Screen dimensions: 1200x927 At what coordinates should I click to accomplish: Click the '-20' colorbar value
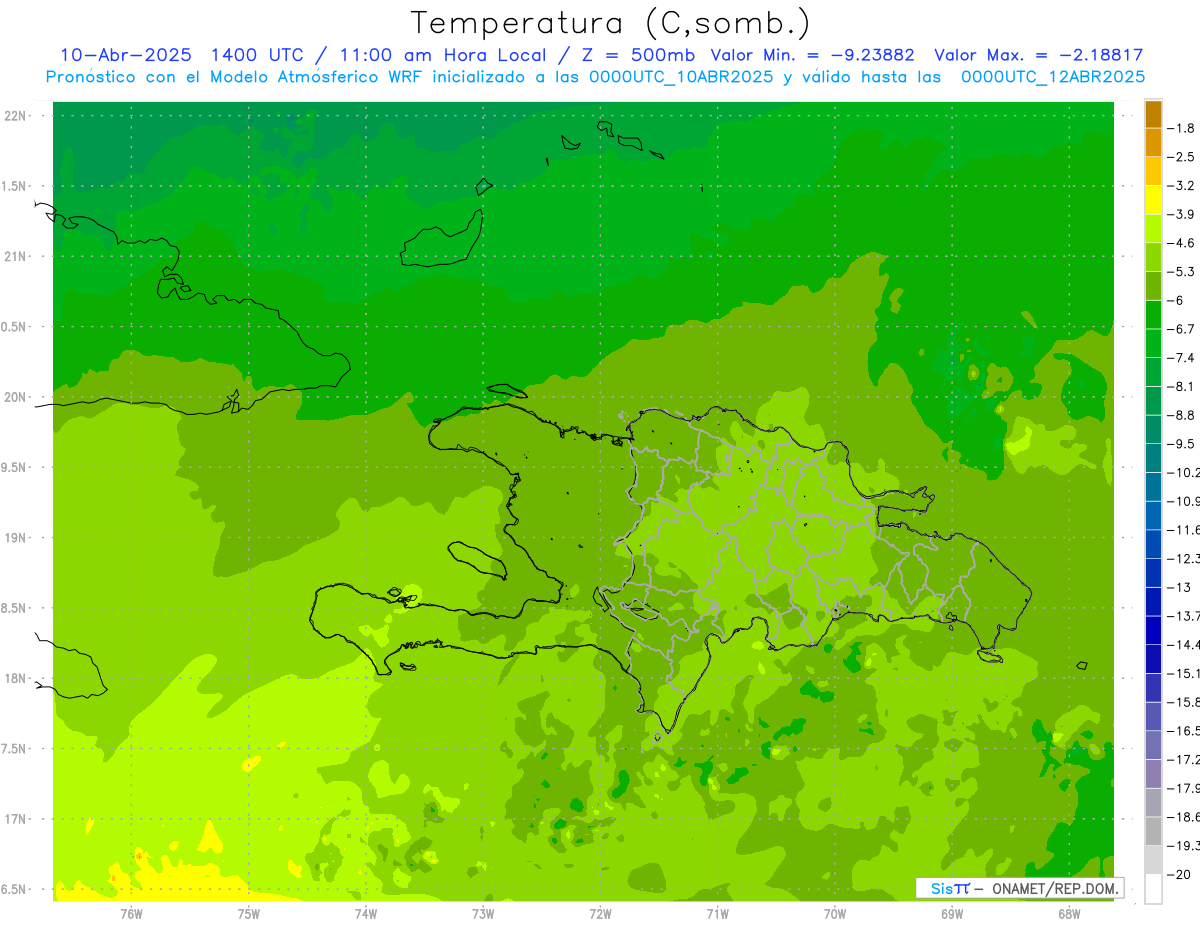(x=1180, y=874)
